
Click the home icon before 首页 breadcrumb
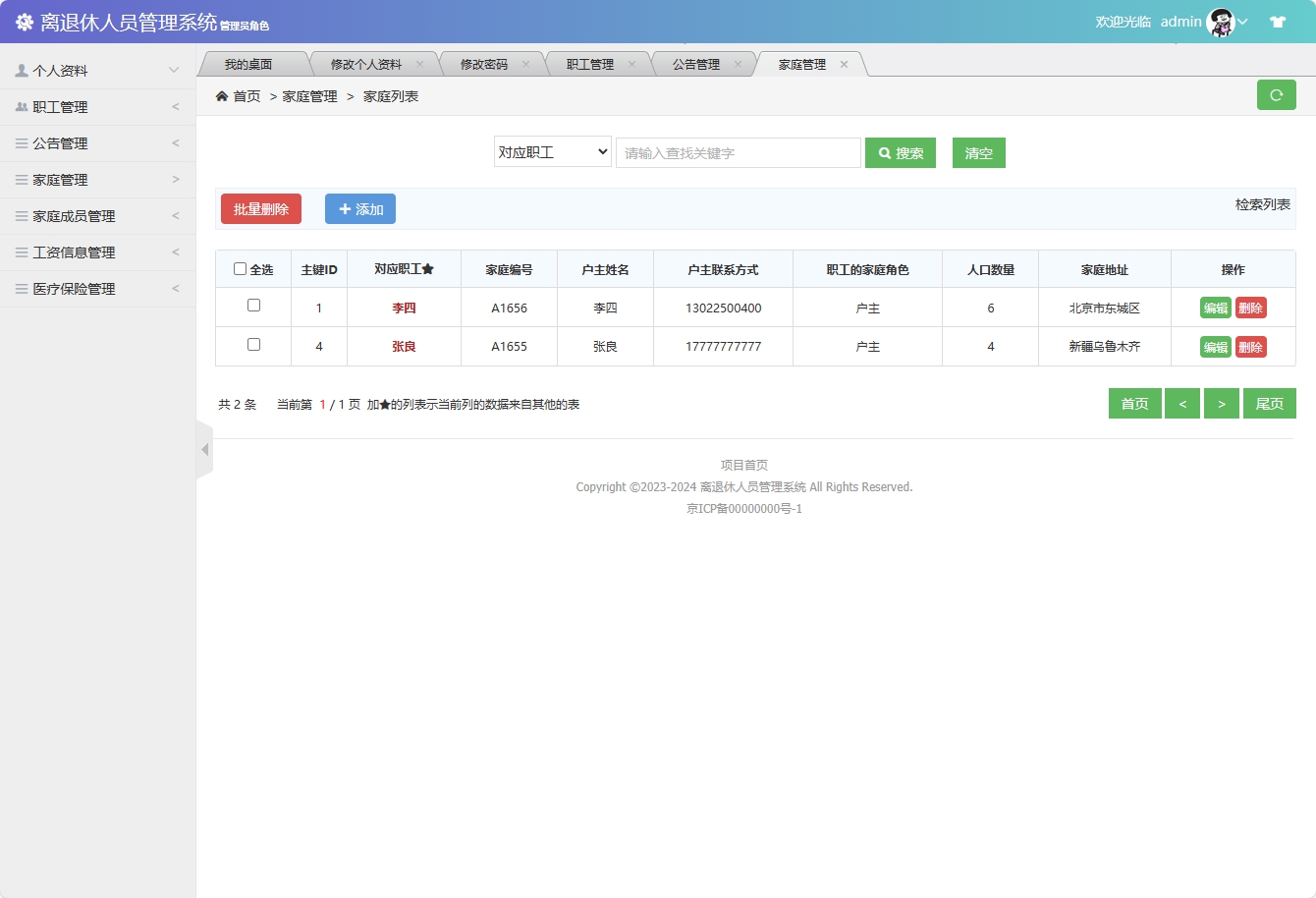tap(222, 95)
